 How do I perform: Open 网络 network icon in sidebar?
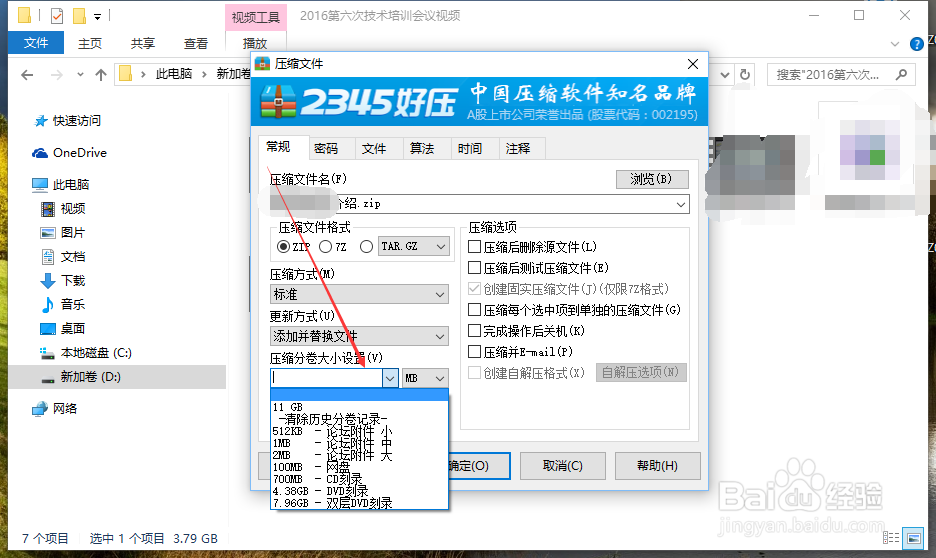click(x=40, y=409)
